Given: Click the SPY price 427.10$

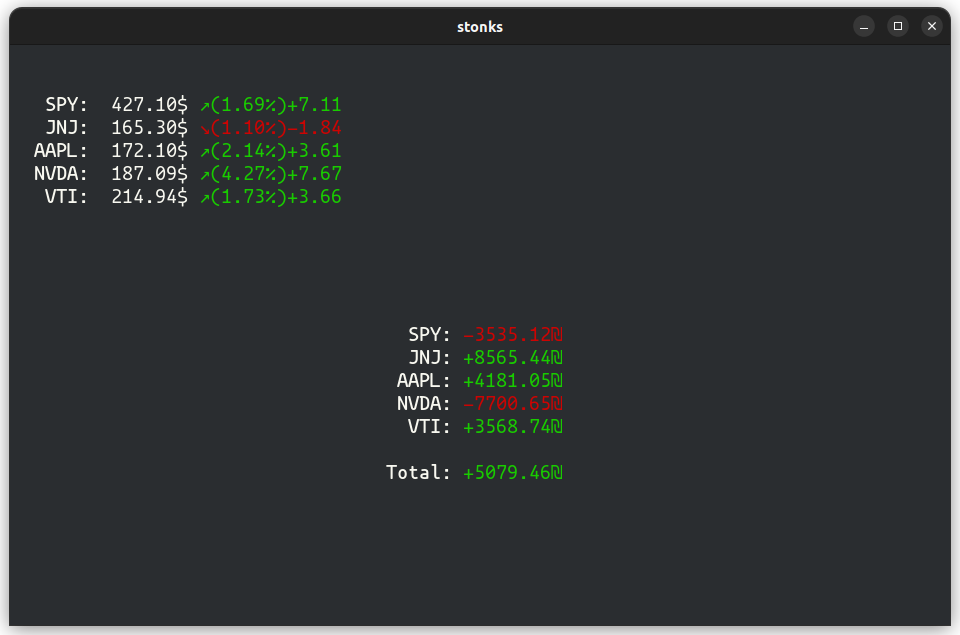Looking at the screenshot, I should (149, 105).
